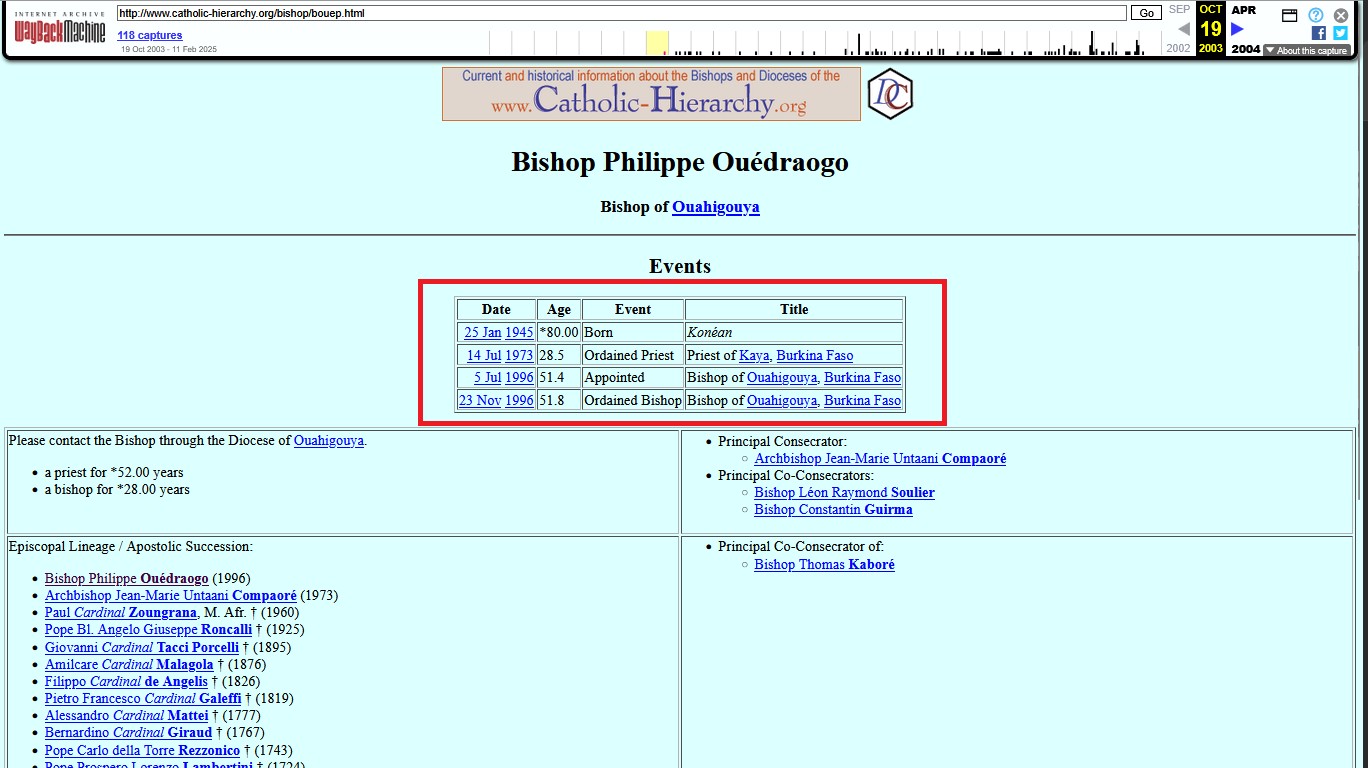Viewport: 1368px width, 768px height.
Task: Open the Kaya diocese link
Action: tap(754, 355)
